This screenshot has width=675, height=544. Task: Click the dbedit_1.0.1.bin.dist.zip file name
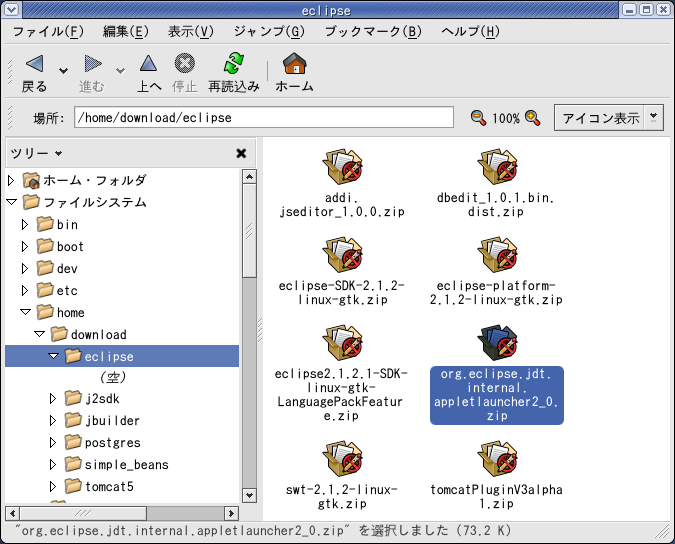click(x=495, y=204)
